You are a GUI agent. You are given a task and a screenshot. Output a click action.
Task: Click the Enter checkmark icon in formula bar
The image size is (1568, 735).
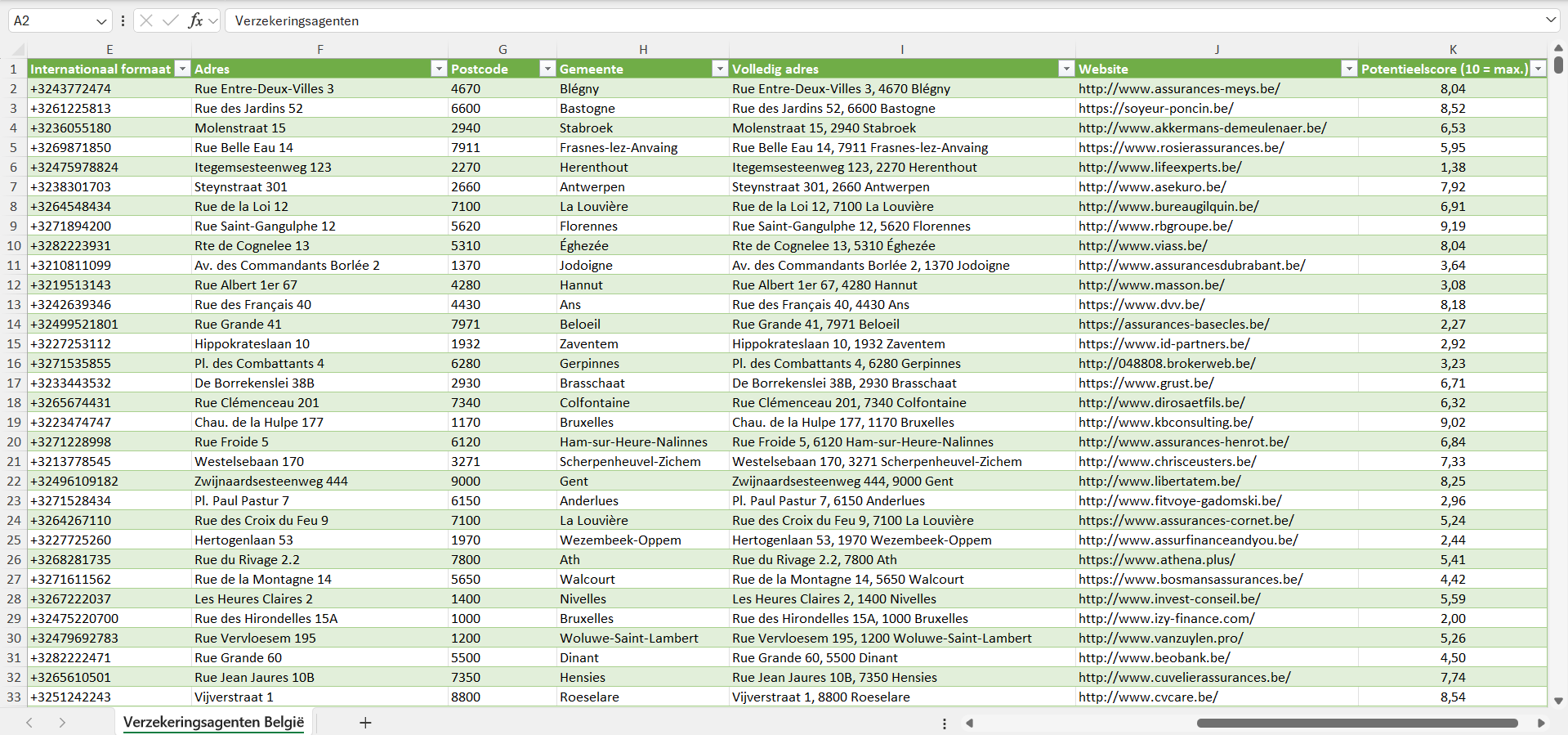(171, 20)
